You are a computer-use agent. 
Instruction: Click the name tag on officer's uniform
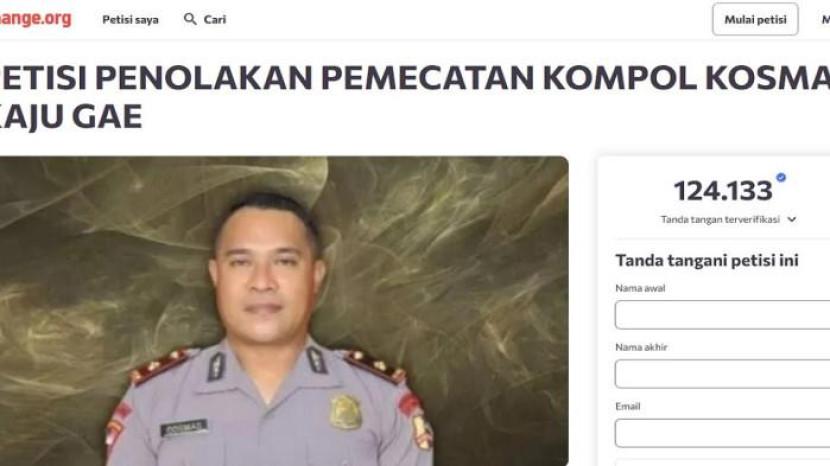click(184, 428)
